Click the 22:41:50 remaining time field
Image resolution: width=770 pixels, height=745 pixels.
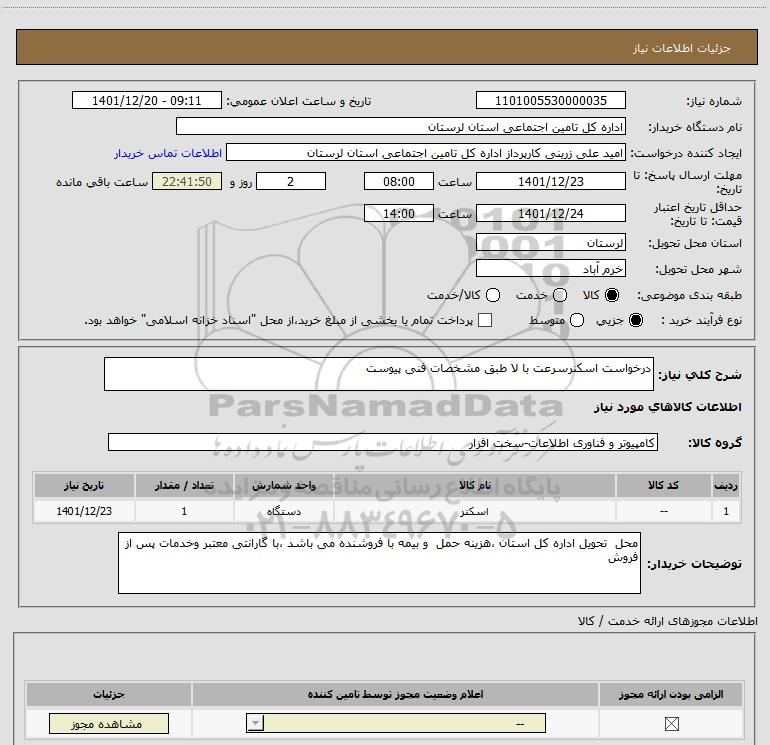187,181
